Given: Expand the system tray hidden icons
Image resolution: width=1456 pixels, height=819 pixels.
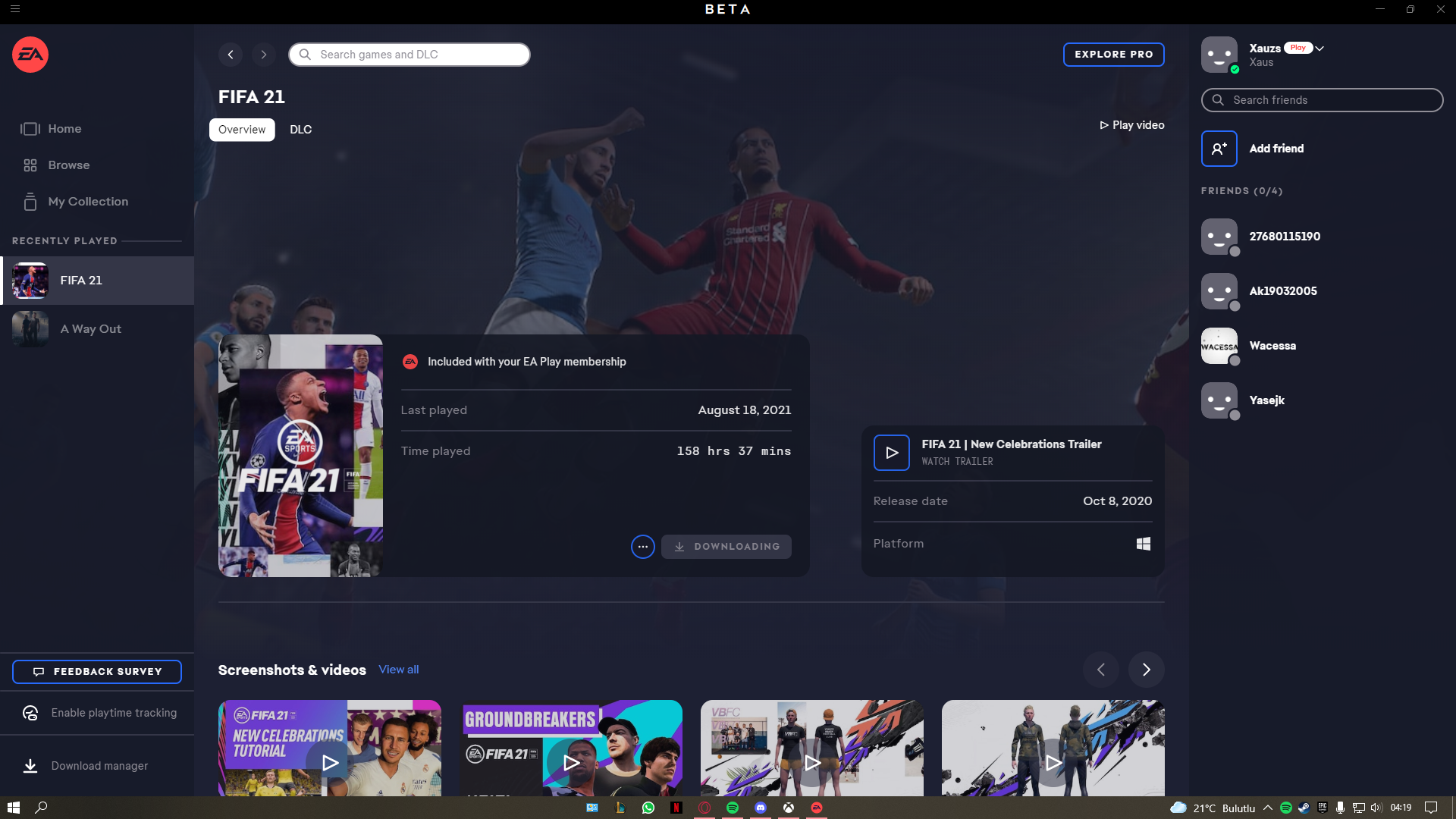Looking at the screenshot, I should coord(1267,808).
